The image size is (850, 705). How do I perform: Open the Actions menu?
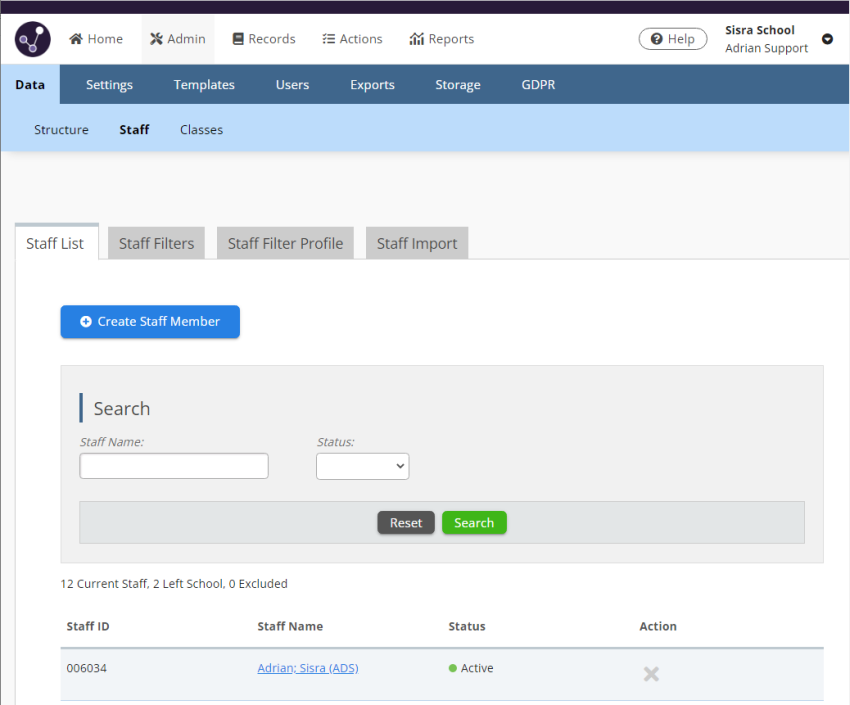352,39
